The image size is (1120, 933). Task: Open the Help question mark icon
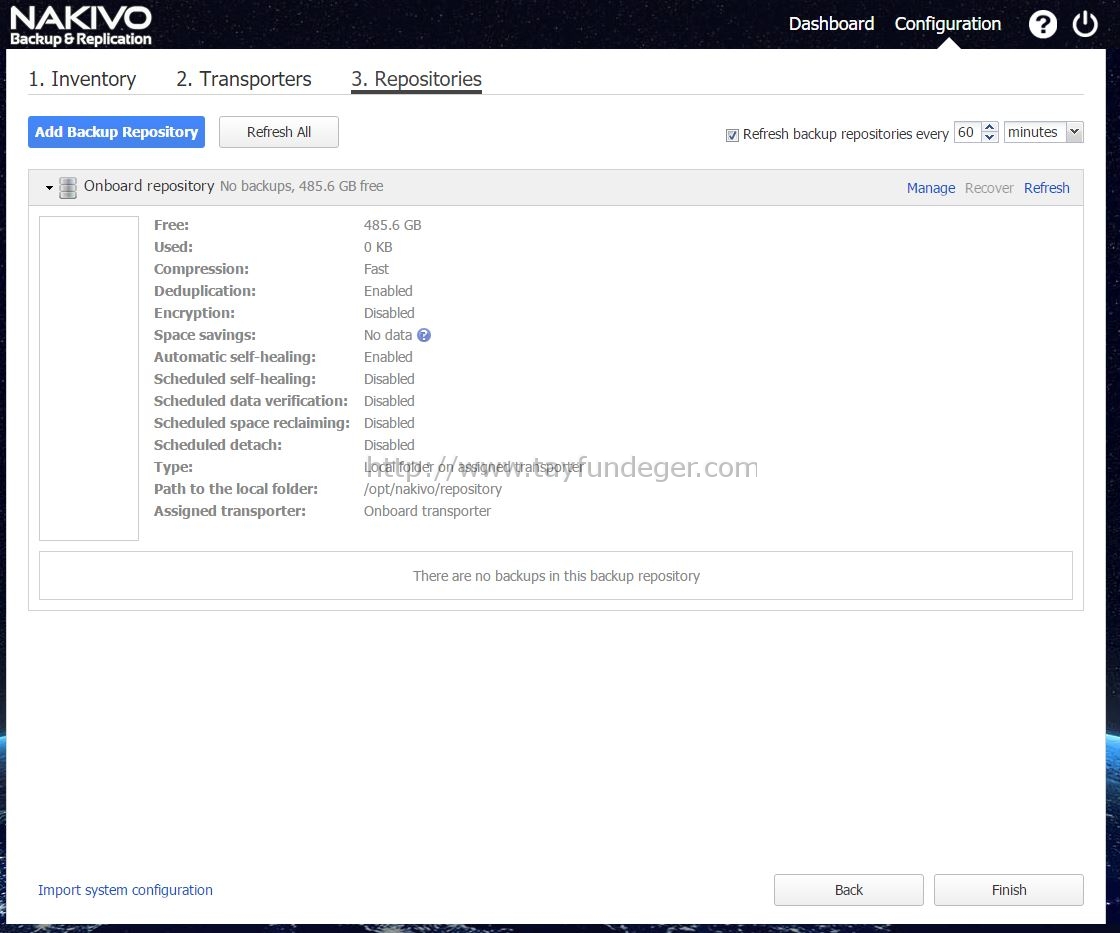point(1042,24)
